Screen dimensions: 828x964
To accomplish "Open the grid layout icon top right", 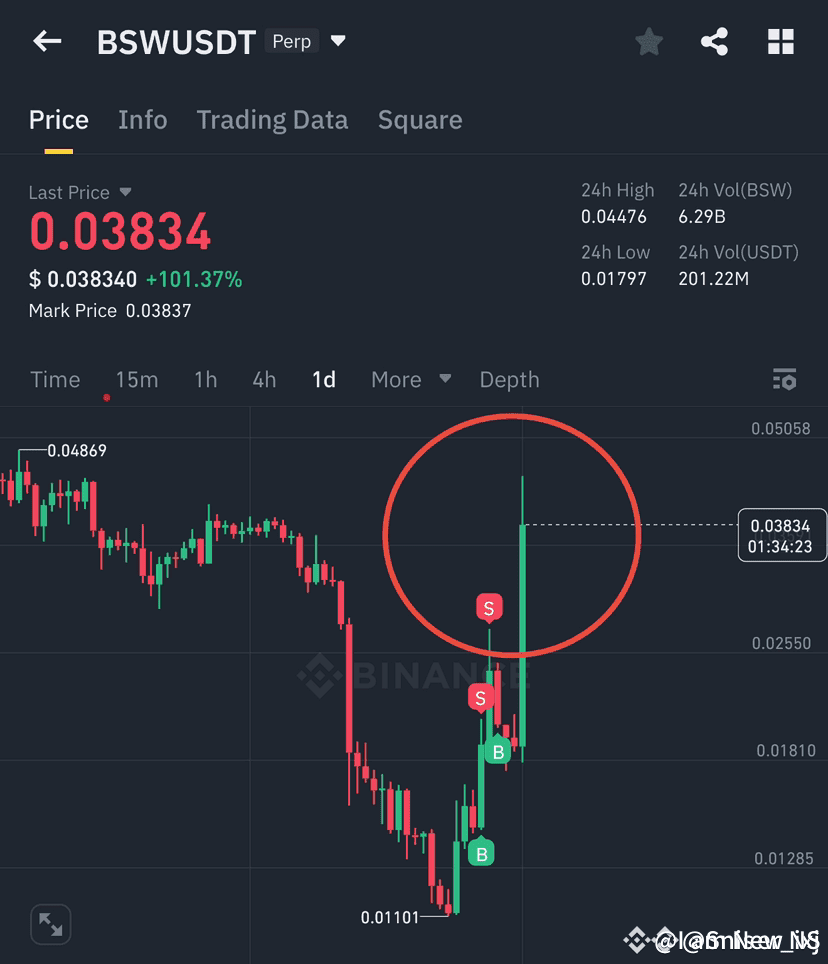I will pyautogui.click(x=780, y=41).
